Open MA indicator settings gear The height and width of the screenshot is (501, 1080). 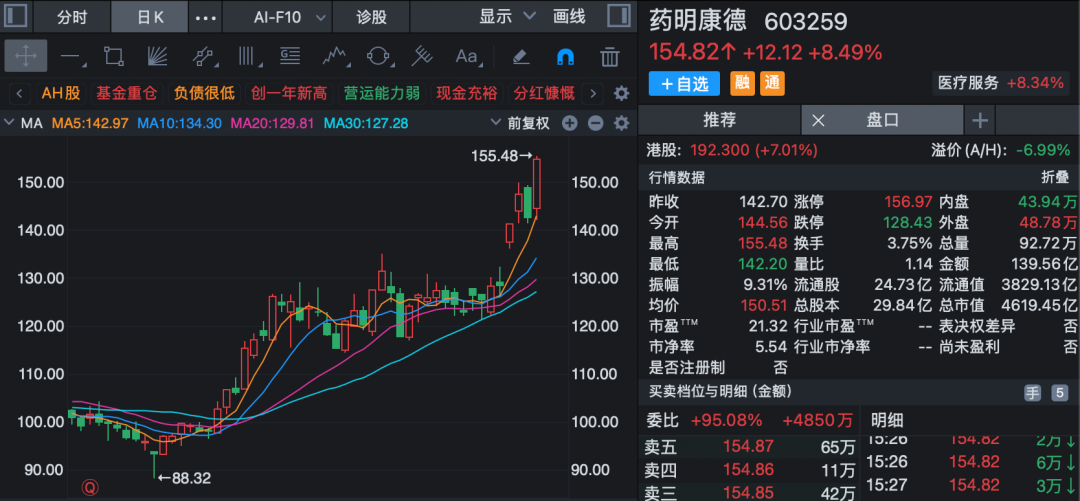(x=621, y=124)
